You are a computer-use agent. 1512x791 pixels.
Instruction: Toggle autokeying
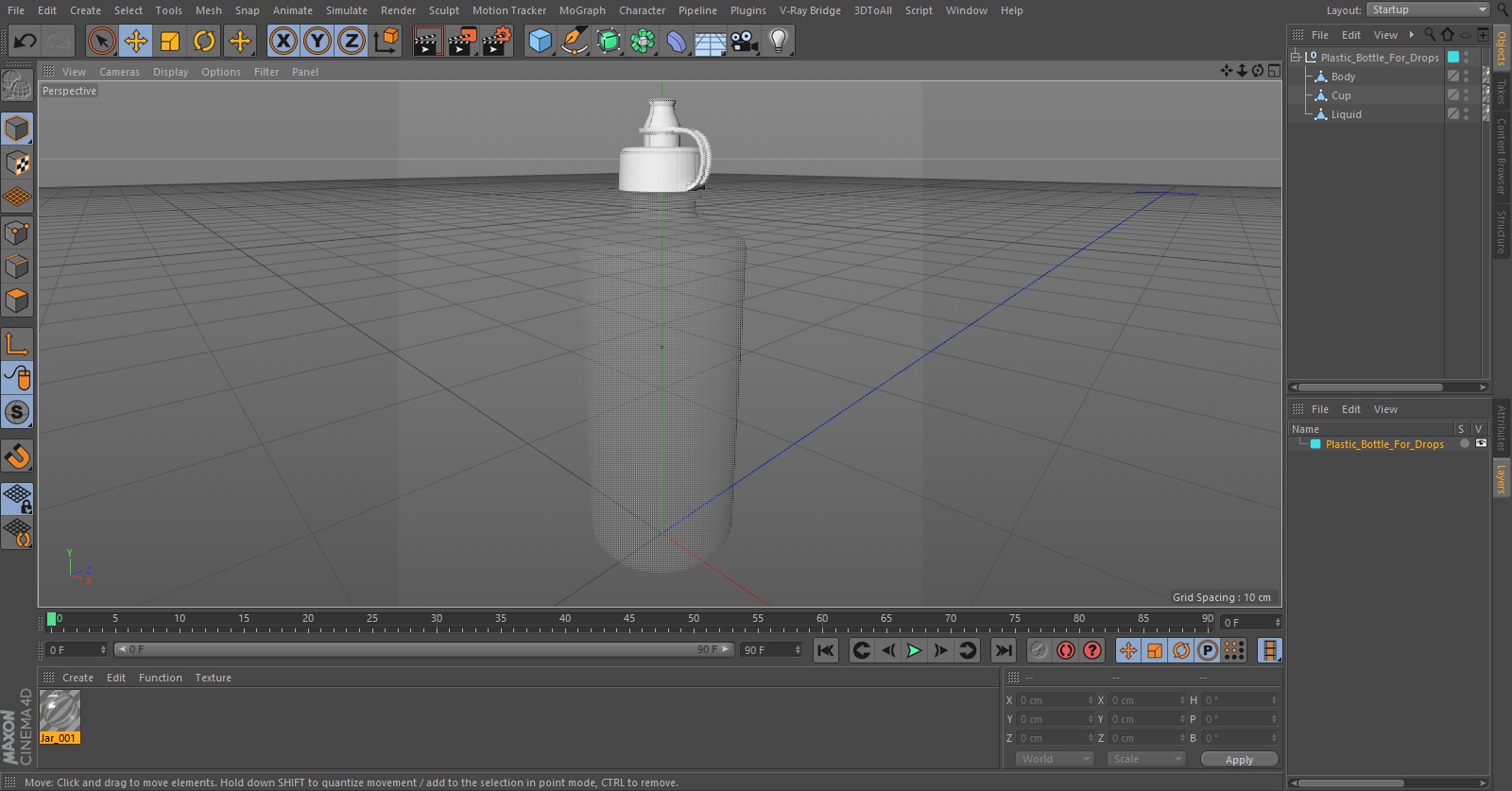[x=1066, y=650]
